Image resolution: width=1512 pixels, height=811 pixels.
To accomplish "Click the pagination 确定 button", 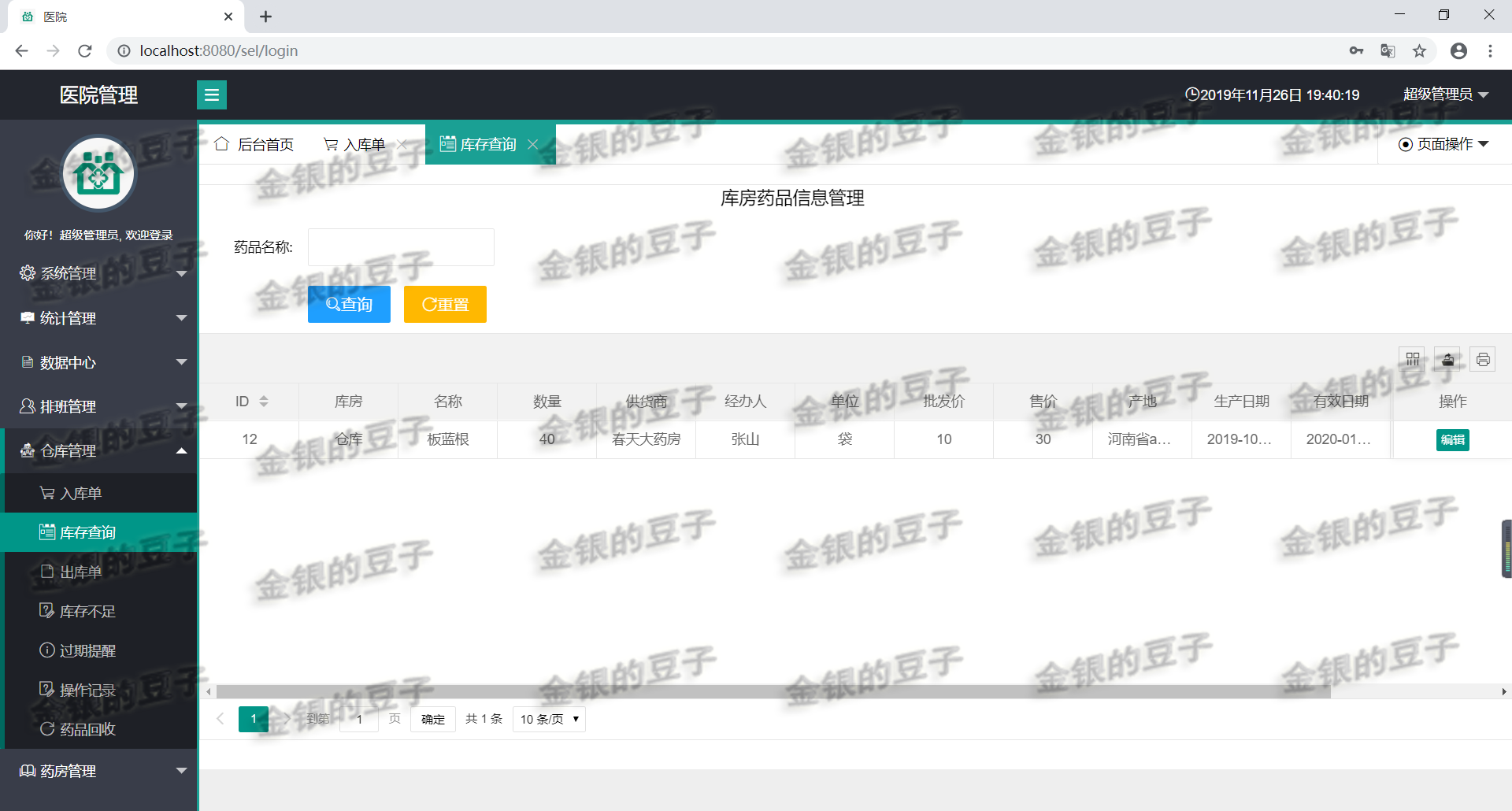I will tap(433, 719).
